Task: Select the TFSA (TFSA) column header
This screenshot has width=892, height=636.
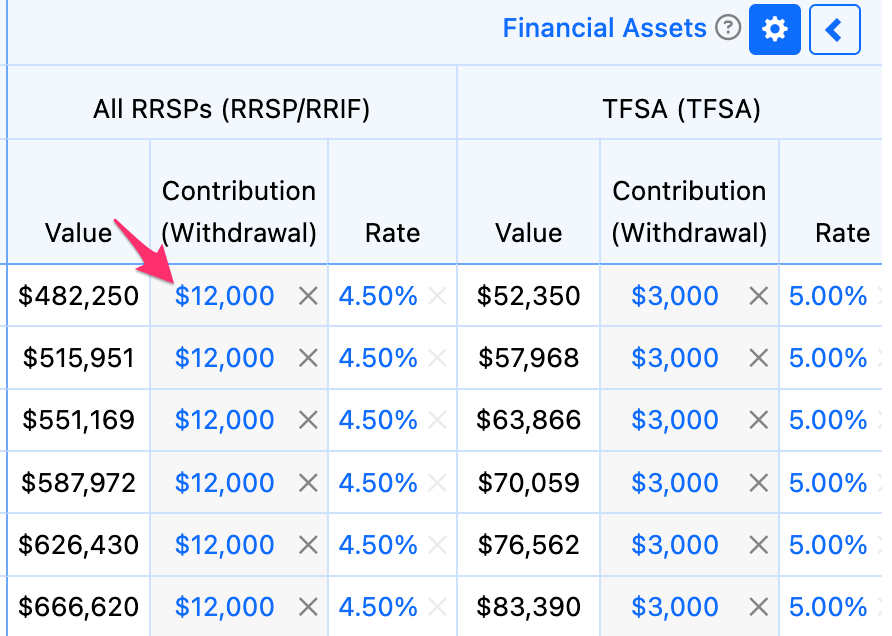Action: [x=682, y=109]
